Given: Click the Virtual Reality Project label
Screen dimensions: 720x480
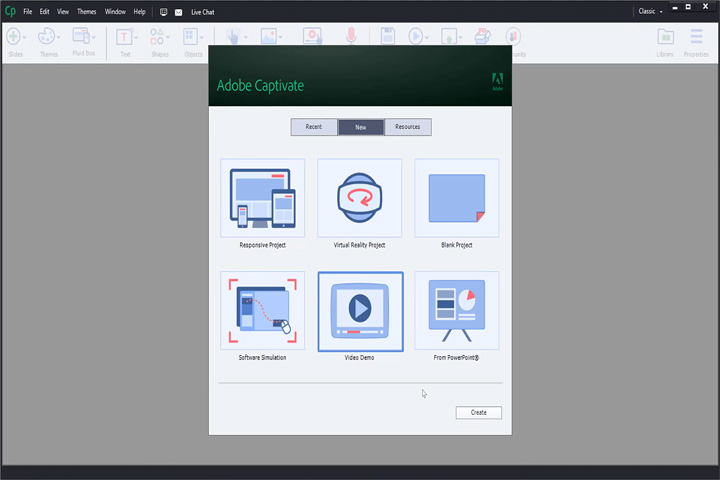Looking at the screenshot, I should tap(360, 245).
